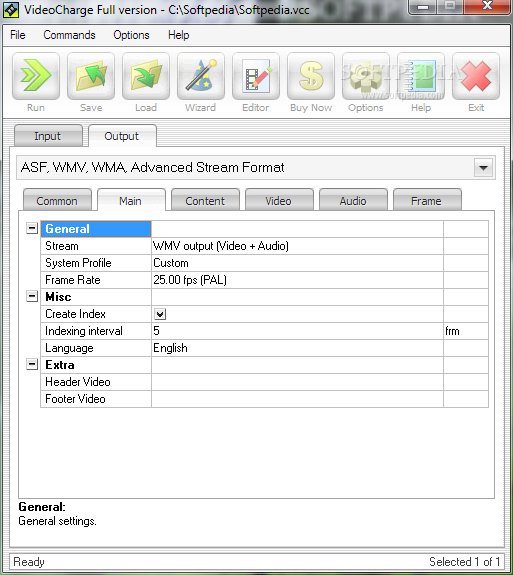This screenshot has height=575, width=513.
Task: Select the General header row
Action: coord(96,229)
